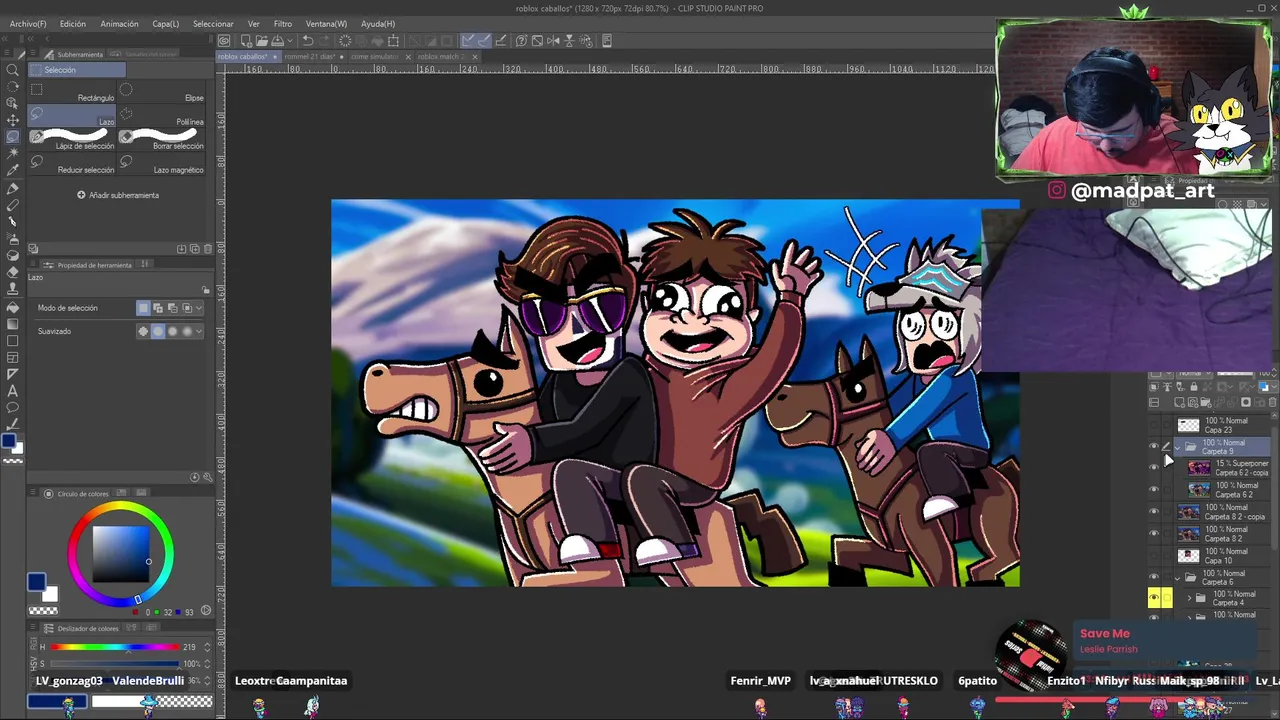This screenshot has height=720, width=1280.
Task: Open the Edición menu
Action: click(72, 23)
